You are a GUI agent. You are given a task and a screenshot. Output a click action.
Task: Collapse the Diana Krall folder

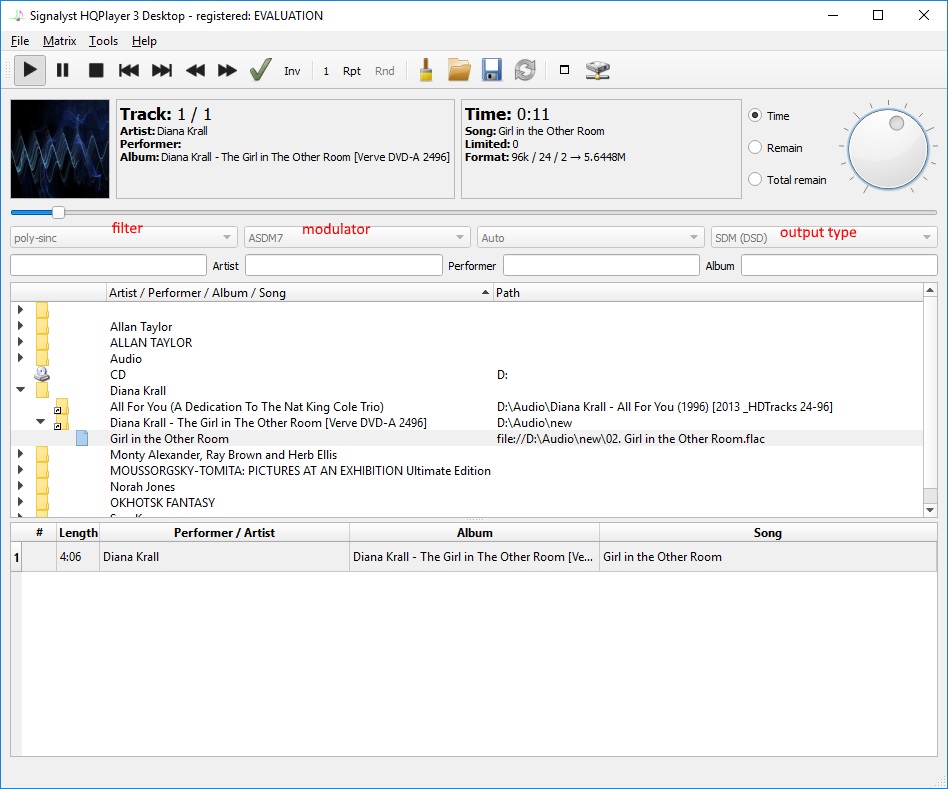click(20, 391)
